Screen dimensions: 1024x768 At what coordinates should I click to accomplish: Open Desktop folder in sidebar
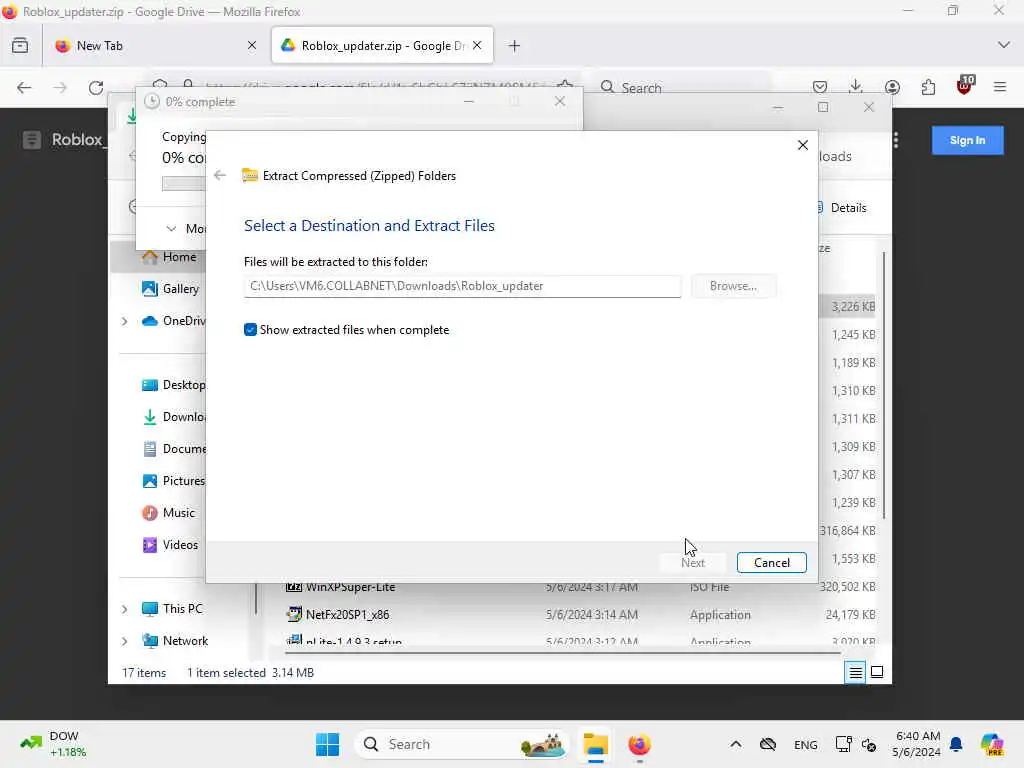174,385
